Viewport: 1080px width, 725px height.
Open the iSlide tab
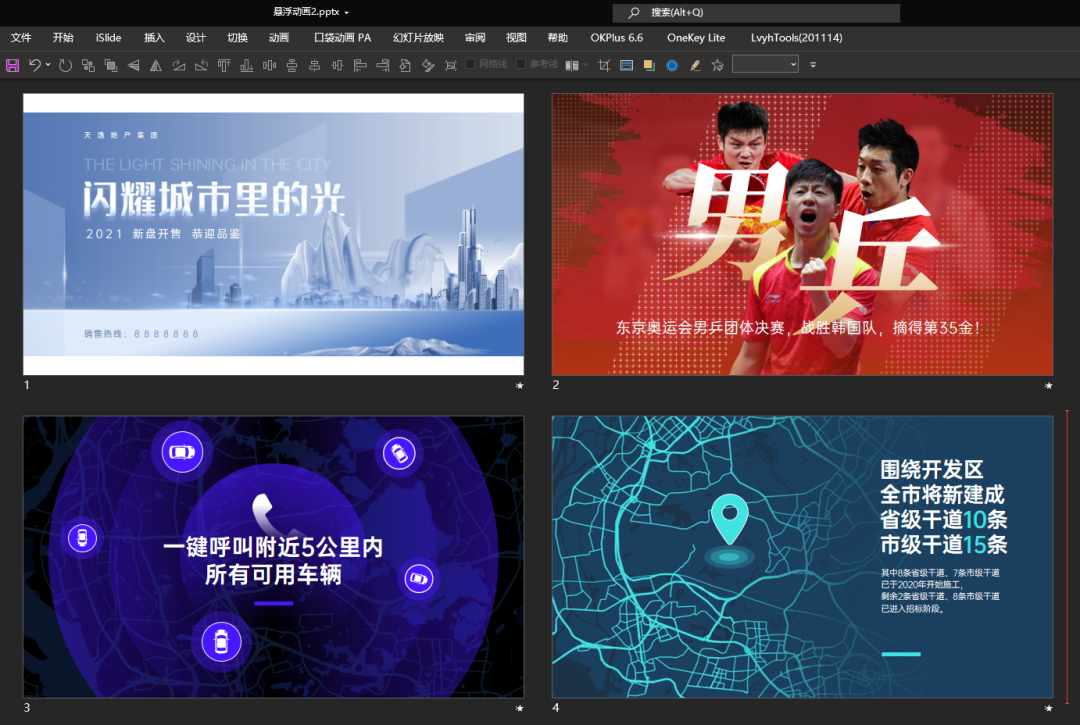click(108, 38)
